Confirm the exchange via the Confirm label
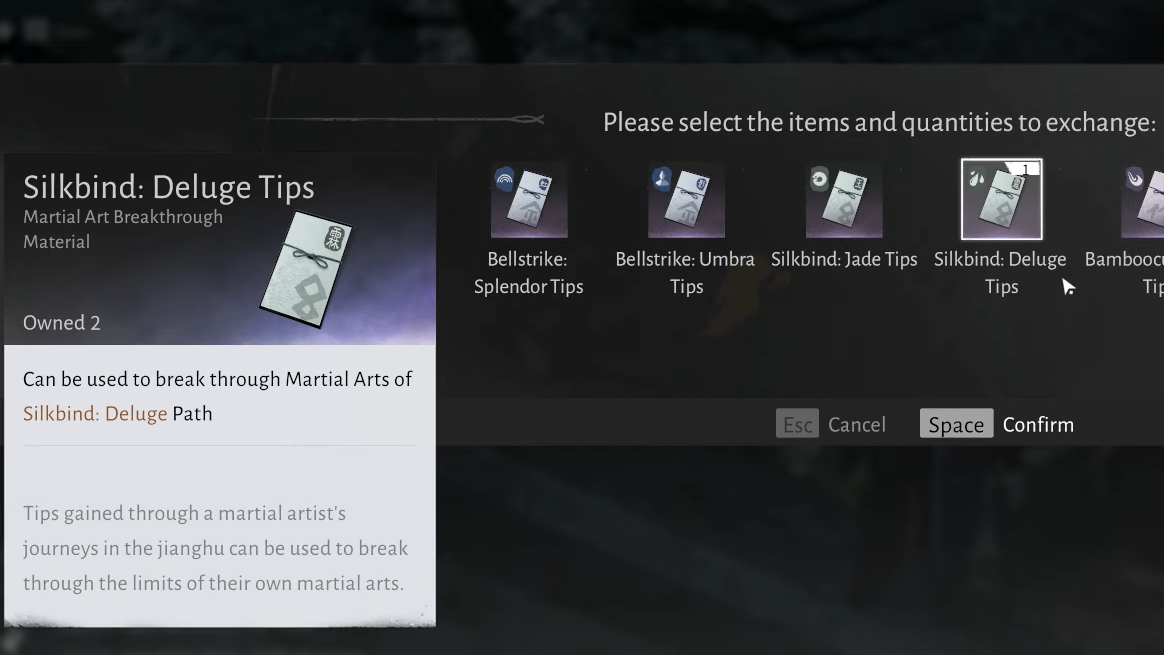 [x=1038, y=425]
